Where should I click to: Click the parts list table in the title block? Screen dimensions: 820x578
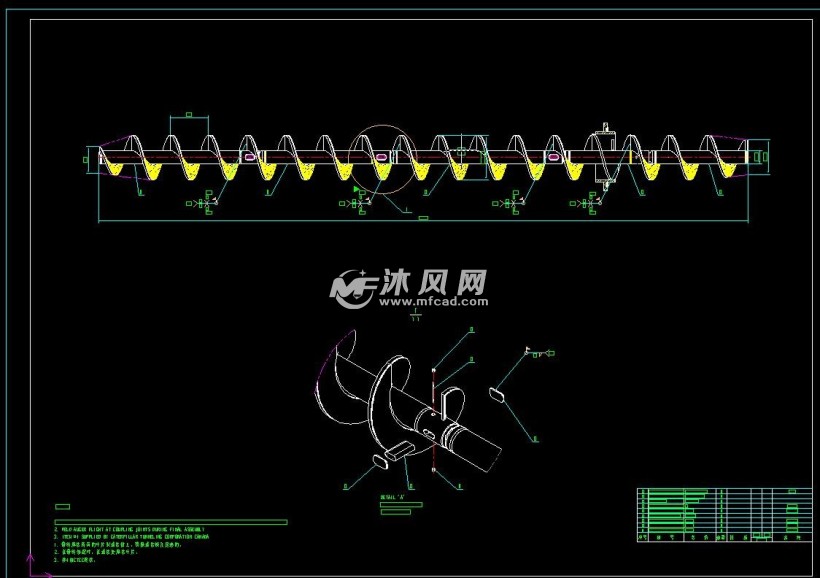click(x=724, y=515)
